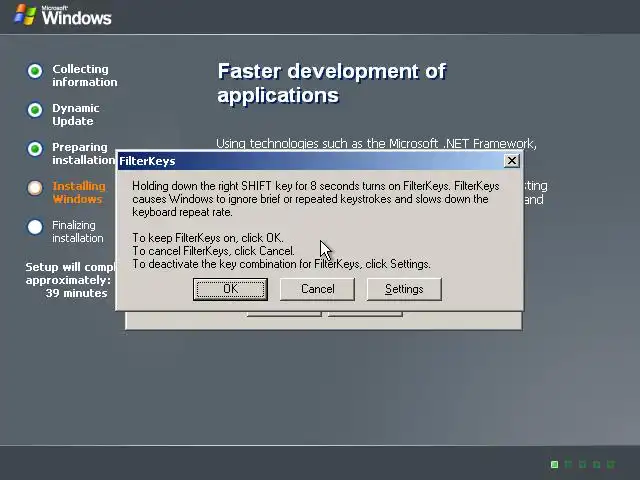Click the "Collecting information" text
Image resolution: width=640 pixels, height=480 pixels.
85,76
